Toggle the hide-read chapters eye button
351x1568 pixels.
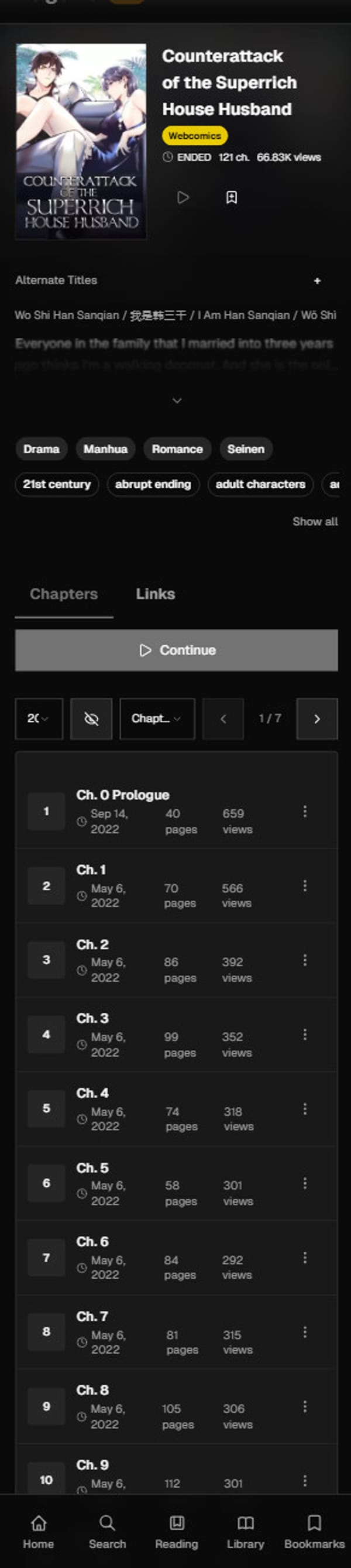(x=91, y=719)
